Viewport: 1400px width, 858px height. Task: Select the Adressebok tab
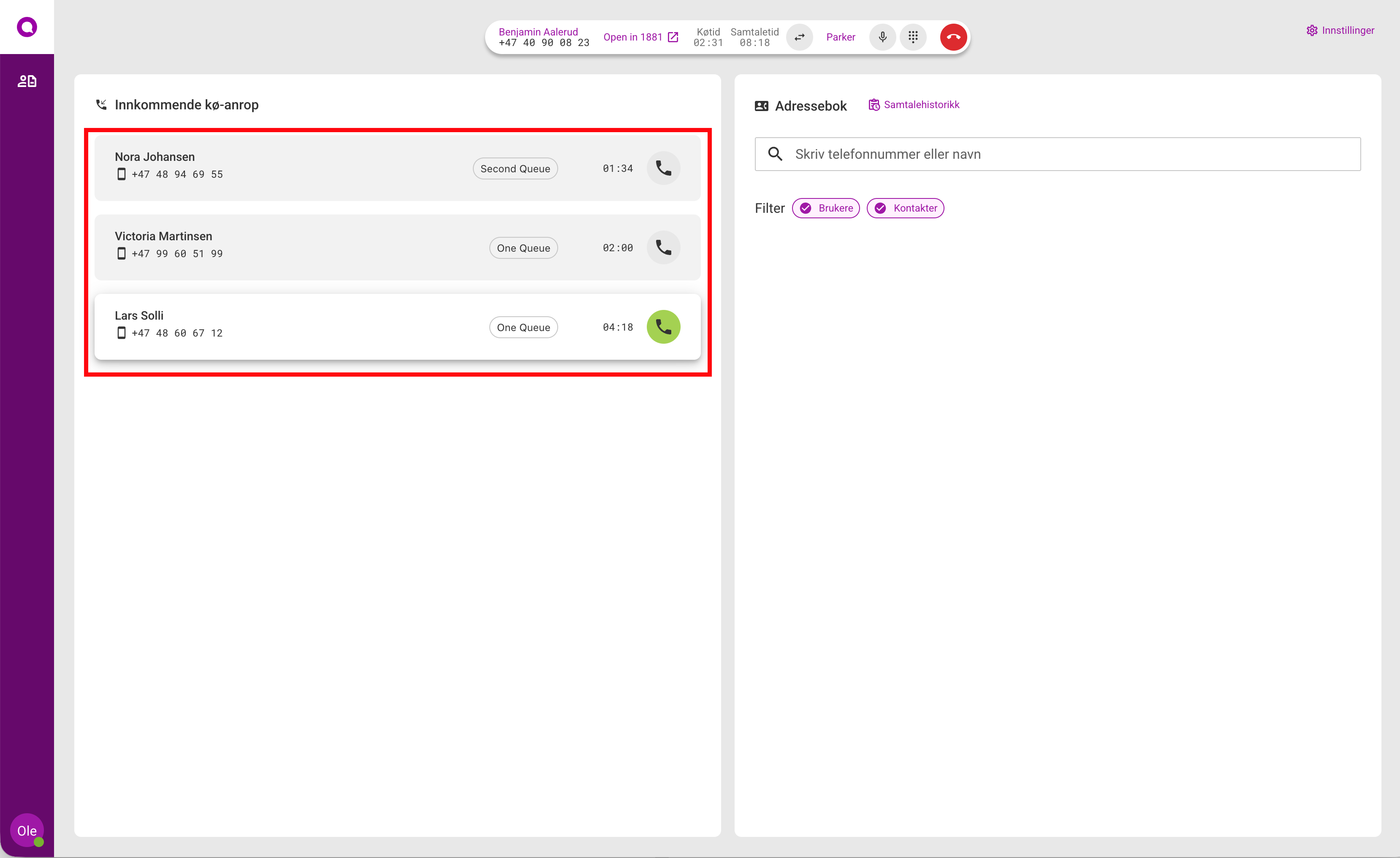800,106
